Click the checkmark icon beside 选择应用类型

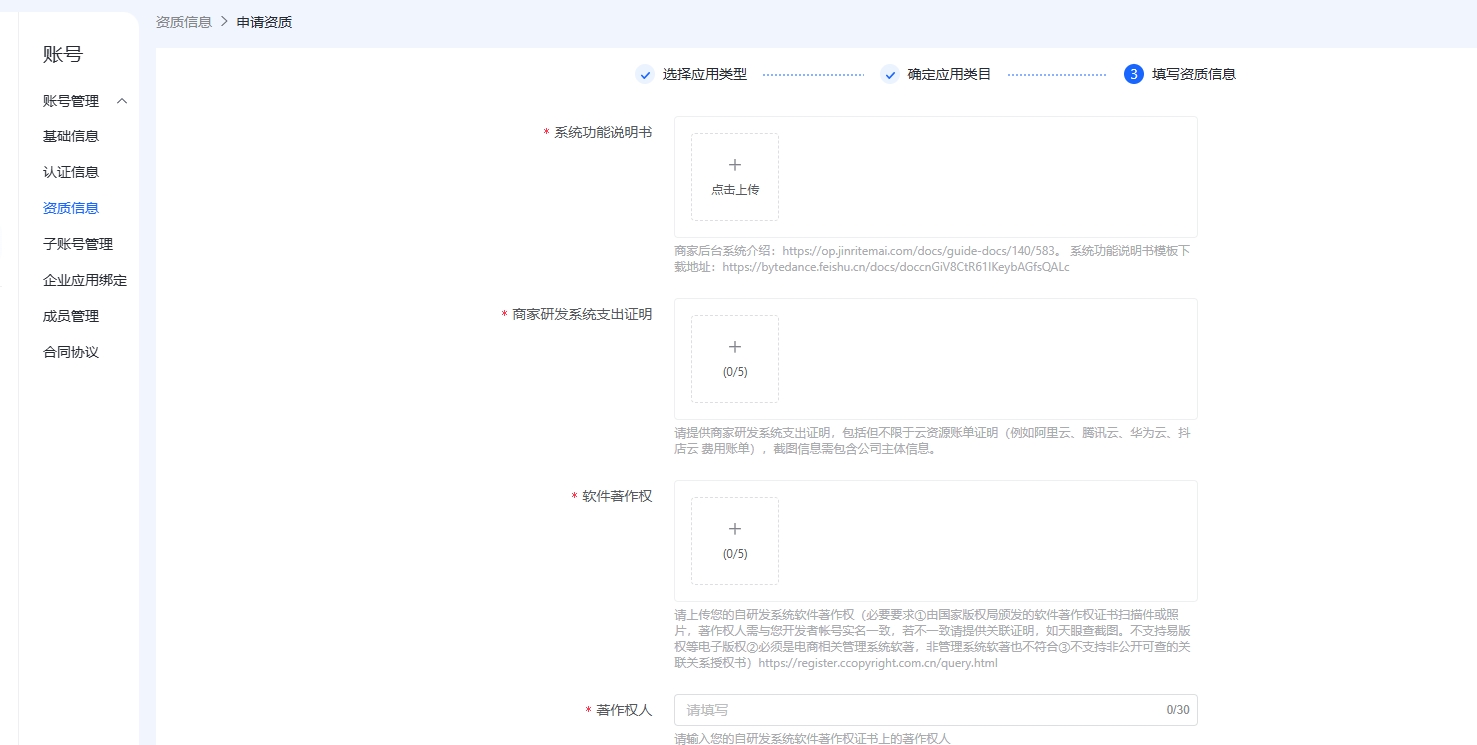(x=645, y=75)
